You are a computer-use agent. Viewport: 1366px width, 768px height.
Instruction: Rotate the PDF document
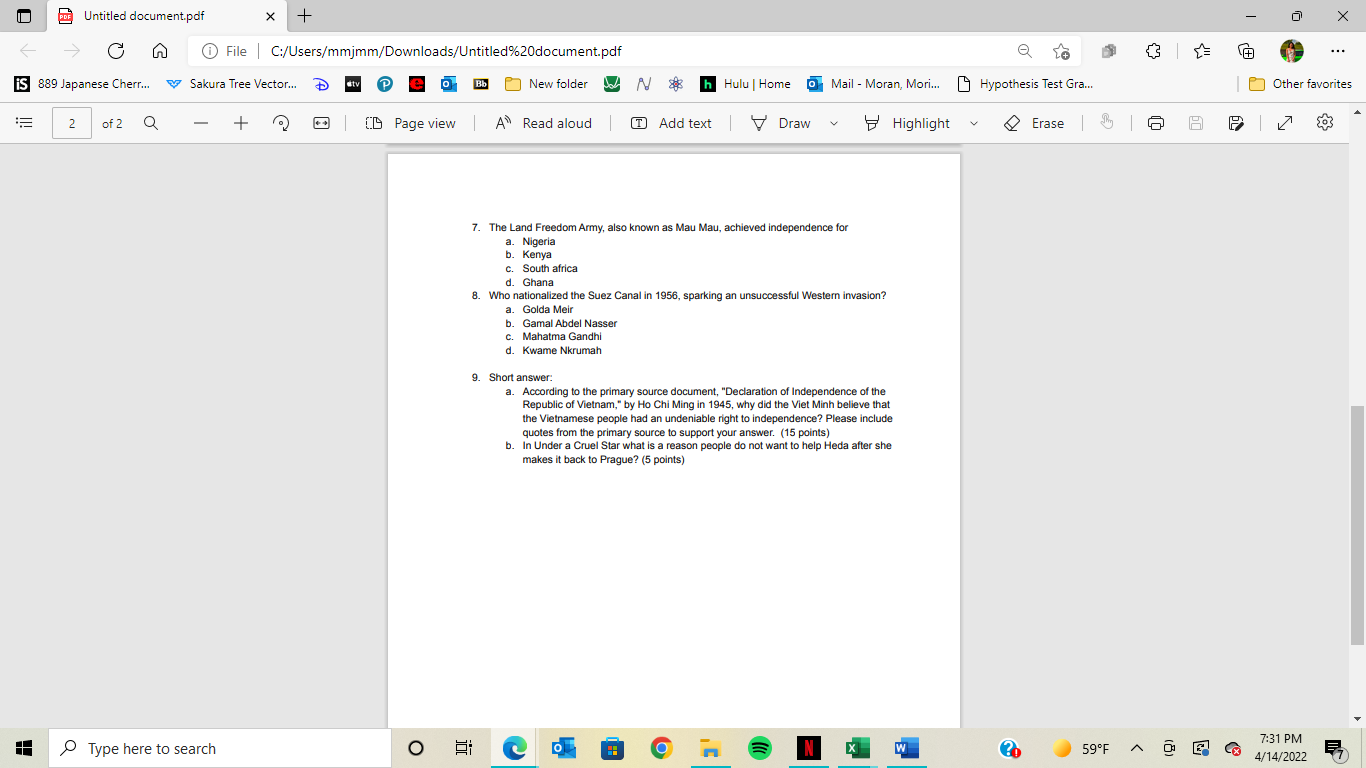click(x=281, y=122)
